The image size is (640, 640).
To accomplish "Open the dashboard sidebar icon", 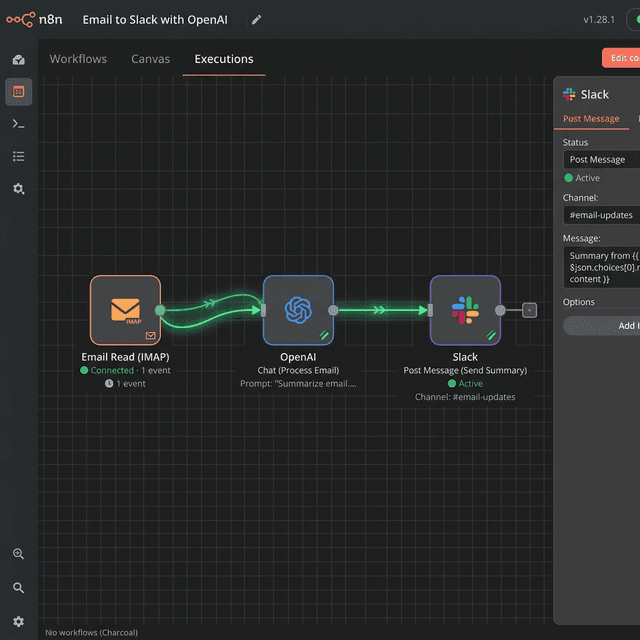I will click(18, 60).
